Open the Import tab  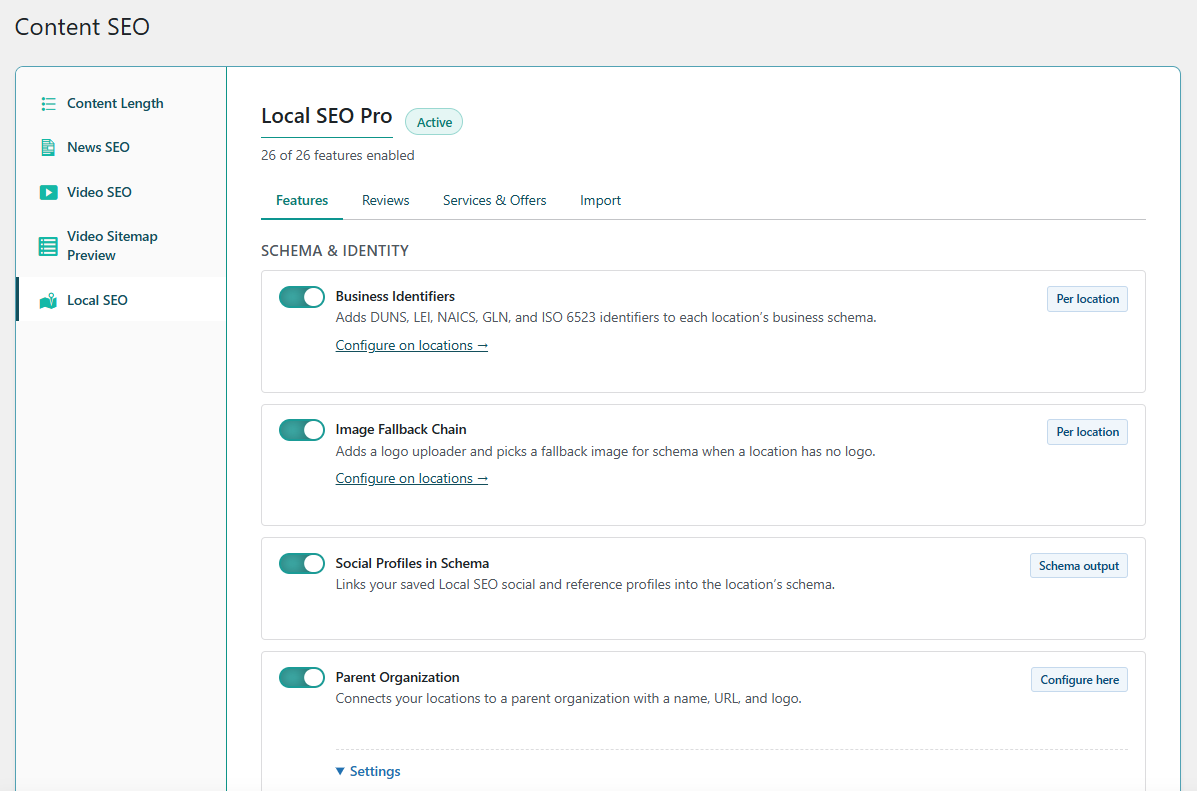[x=600, y=201]
